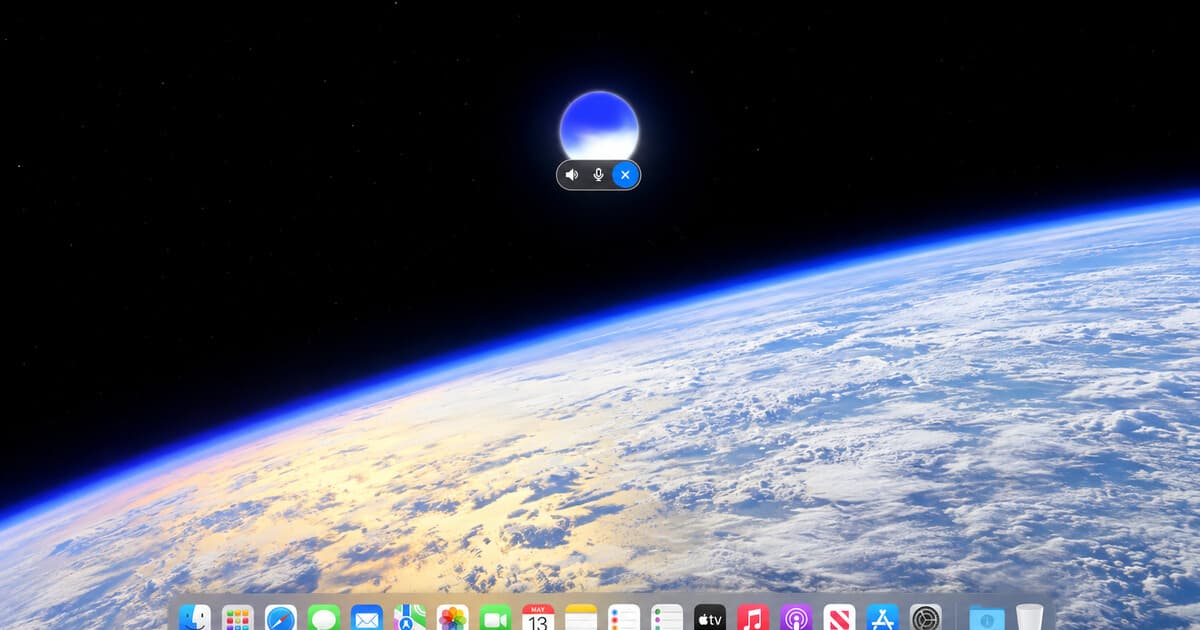Image resolution: width=1200 pixels, height=630 pixels.
Task: Launch Apple News from the Dock
Action: [839, 617]
